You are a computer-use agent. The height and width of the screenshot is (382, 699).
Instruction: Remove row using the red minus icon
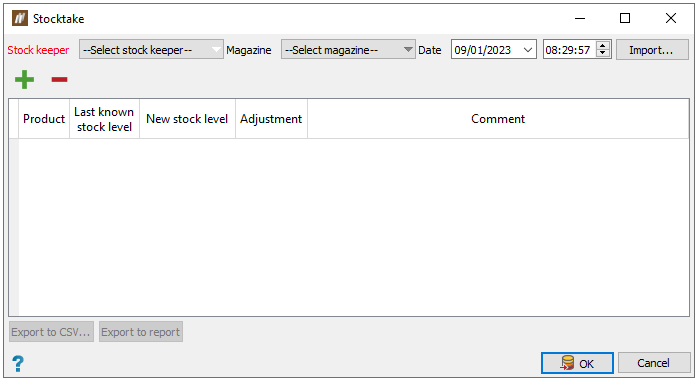click(x=59, y=80)
